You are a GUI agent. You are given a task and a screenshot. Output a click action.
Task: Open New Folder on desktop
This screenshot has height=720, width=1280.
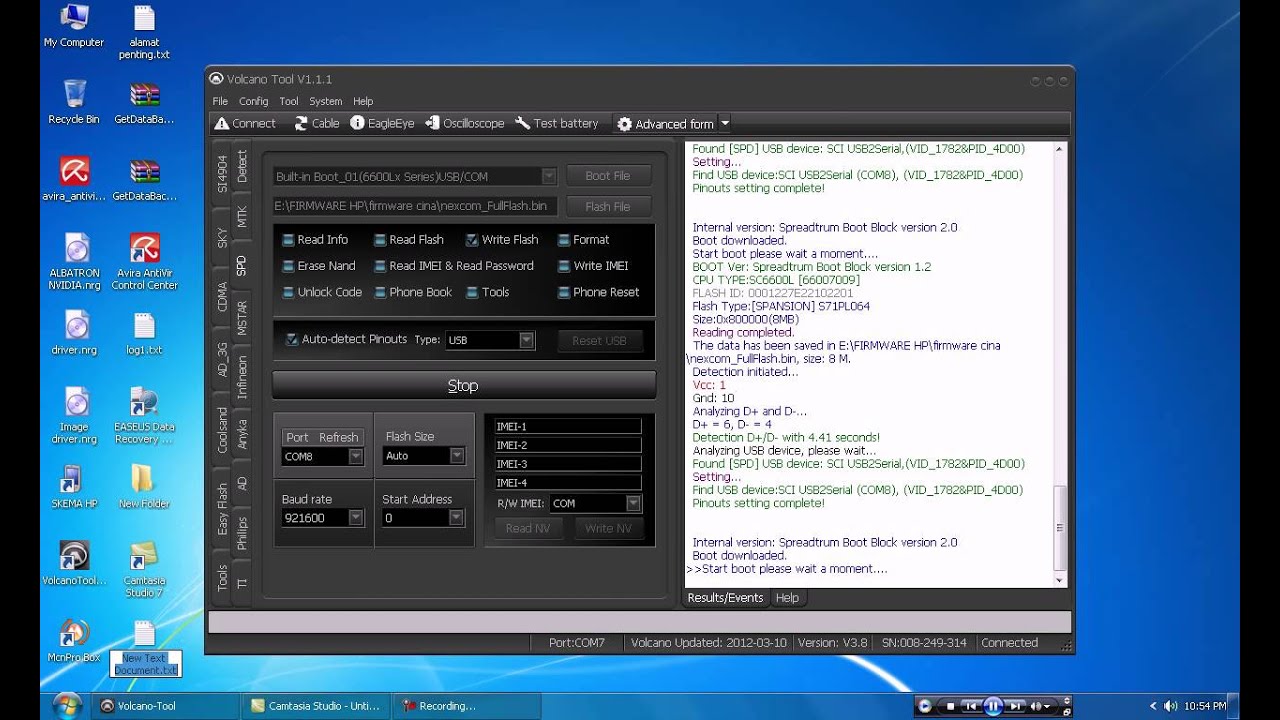(144, 487)
